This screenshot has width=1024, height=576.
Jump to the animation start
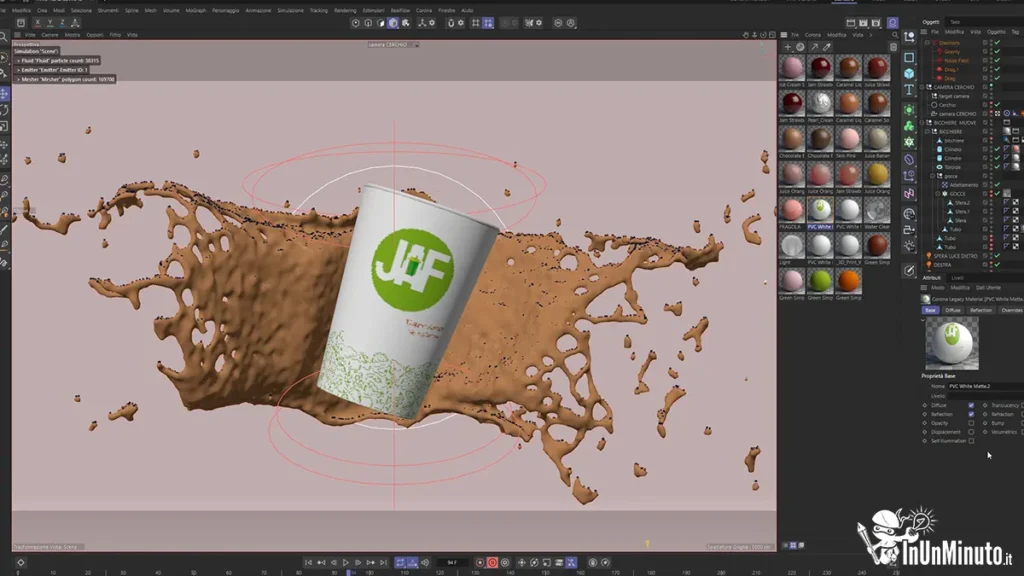(x=308, y=562)
